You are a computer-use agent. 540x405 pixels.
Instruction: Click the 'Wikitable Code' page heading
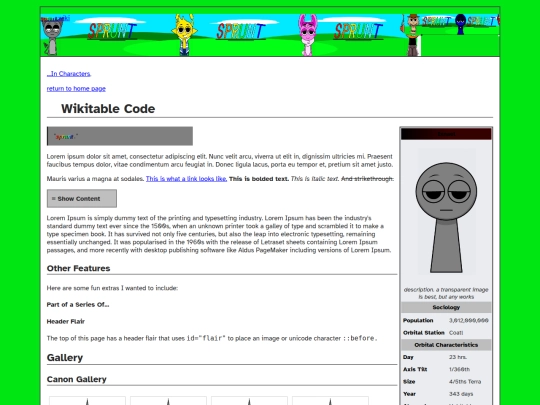[108, 109]
